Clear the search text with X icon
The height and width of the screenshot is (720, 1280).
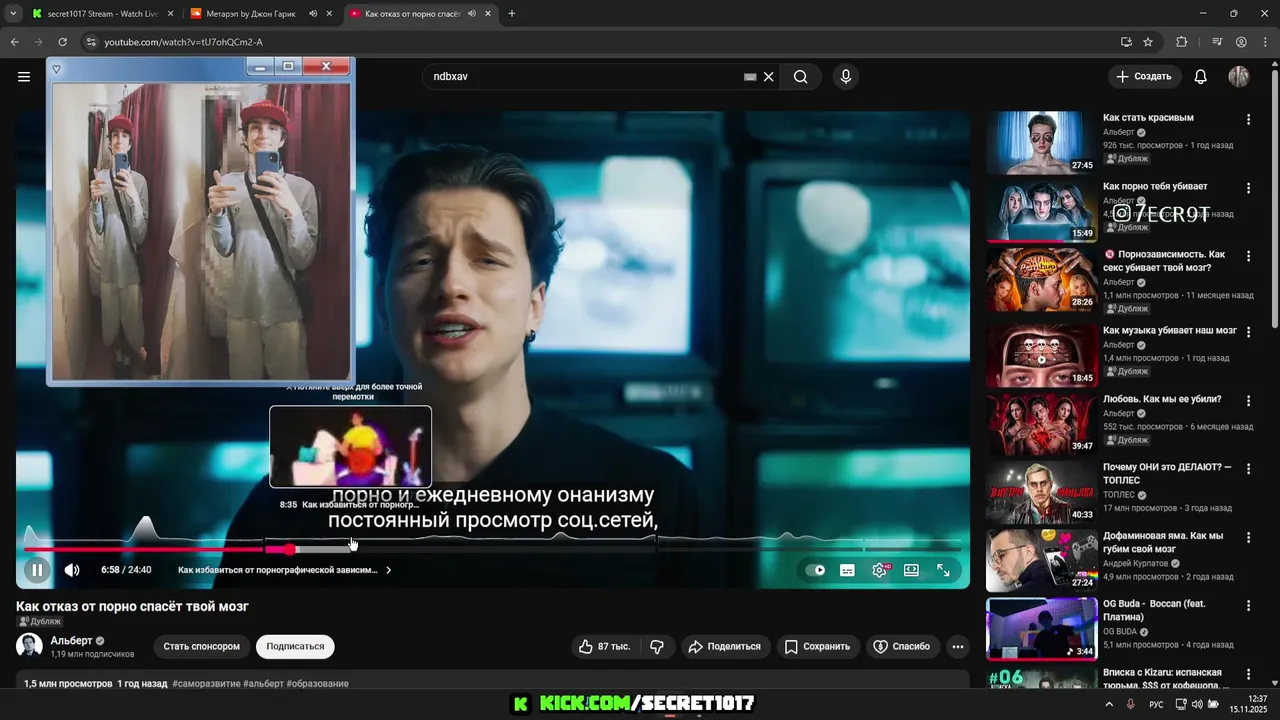click(x=769, y=77)
